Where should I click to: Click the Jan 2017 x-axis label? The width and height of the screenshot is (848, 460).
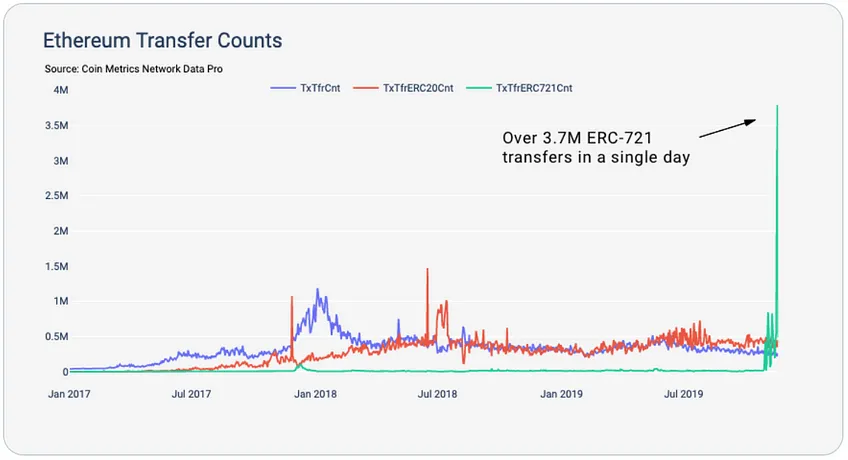(x=69, y=394)
